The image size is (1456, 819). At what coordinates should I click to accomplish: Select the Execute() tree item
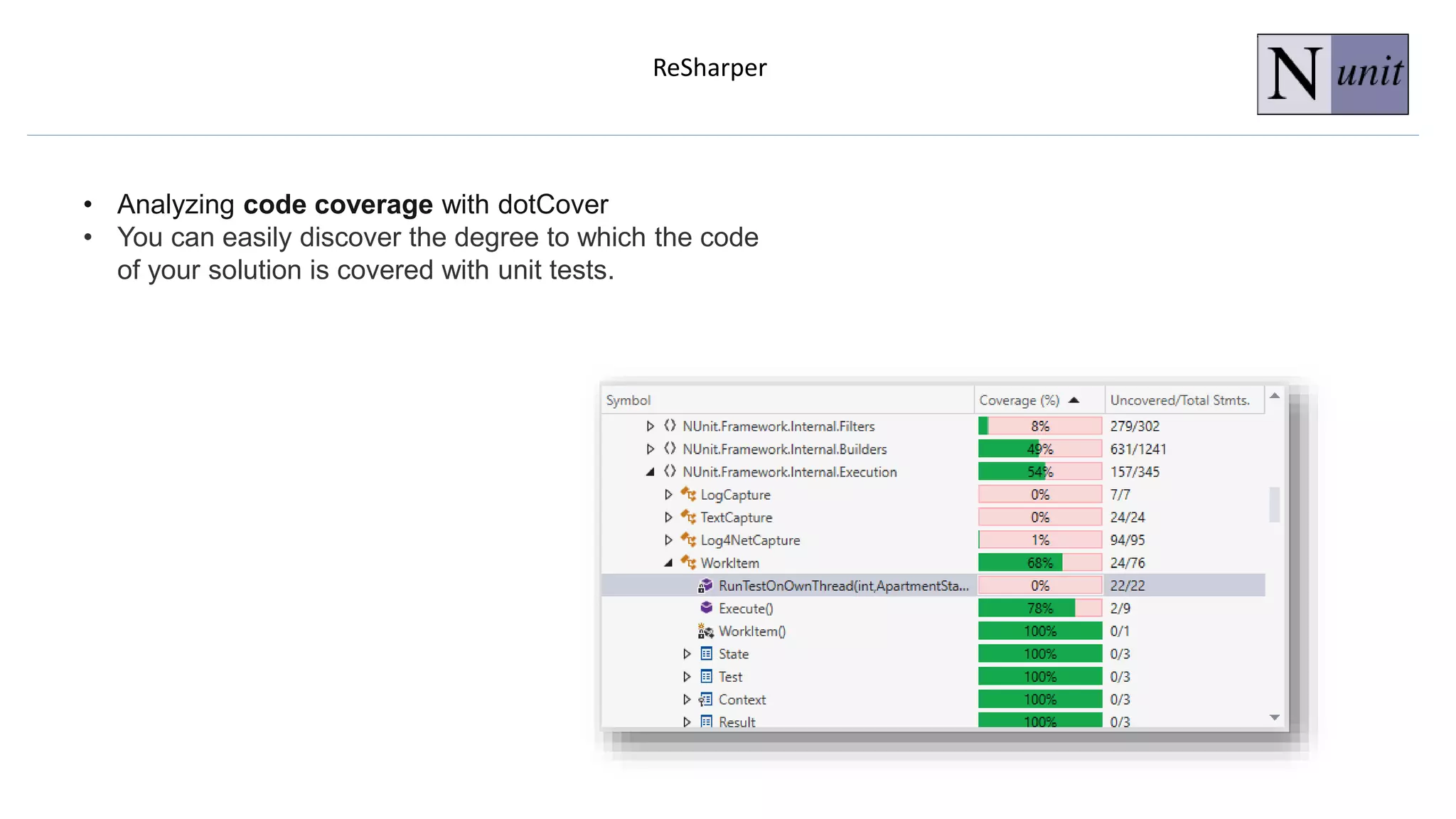tap(746, 609)
